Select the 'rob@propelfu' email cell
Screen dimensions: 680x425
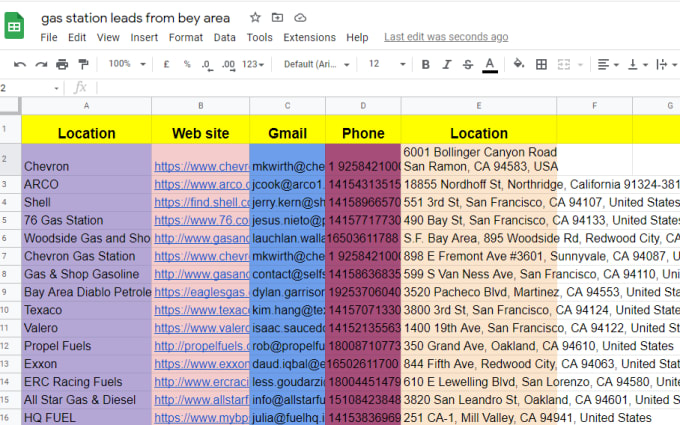287,346
